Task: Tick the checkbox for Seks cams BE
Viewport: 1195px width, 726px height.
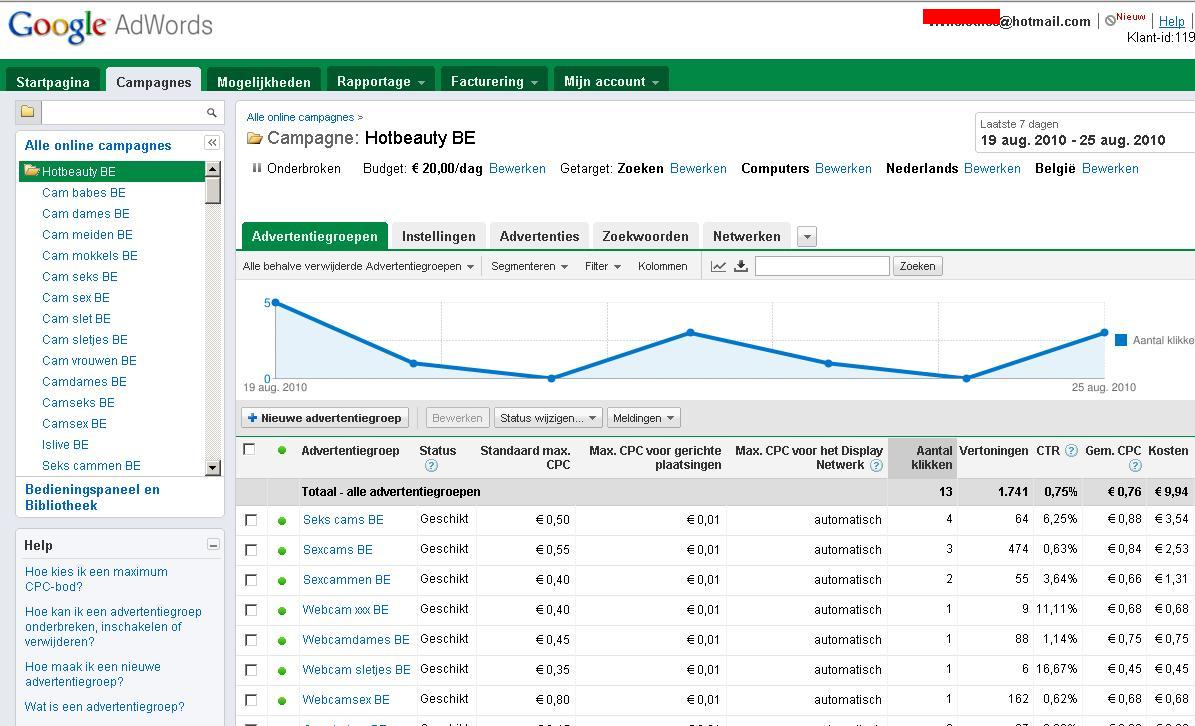Action: [x=251, y=520]
